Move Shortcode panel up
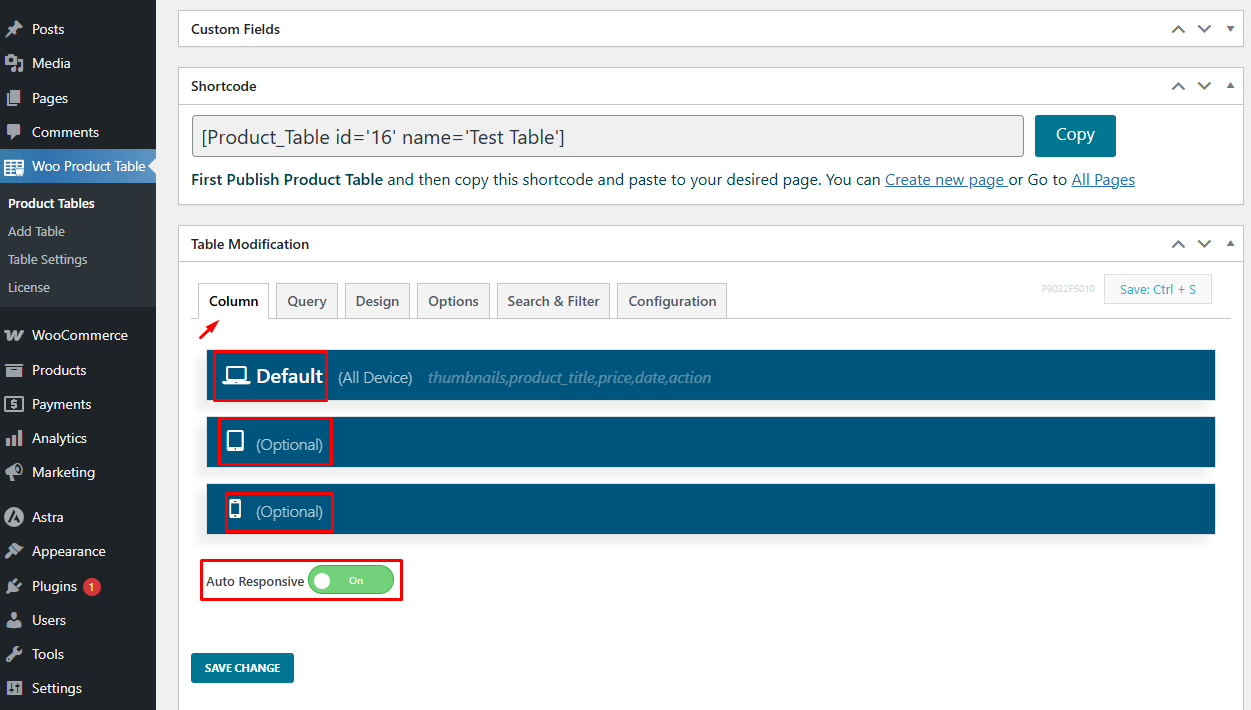 tap(1179, 86)
